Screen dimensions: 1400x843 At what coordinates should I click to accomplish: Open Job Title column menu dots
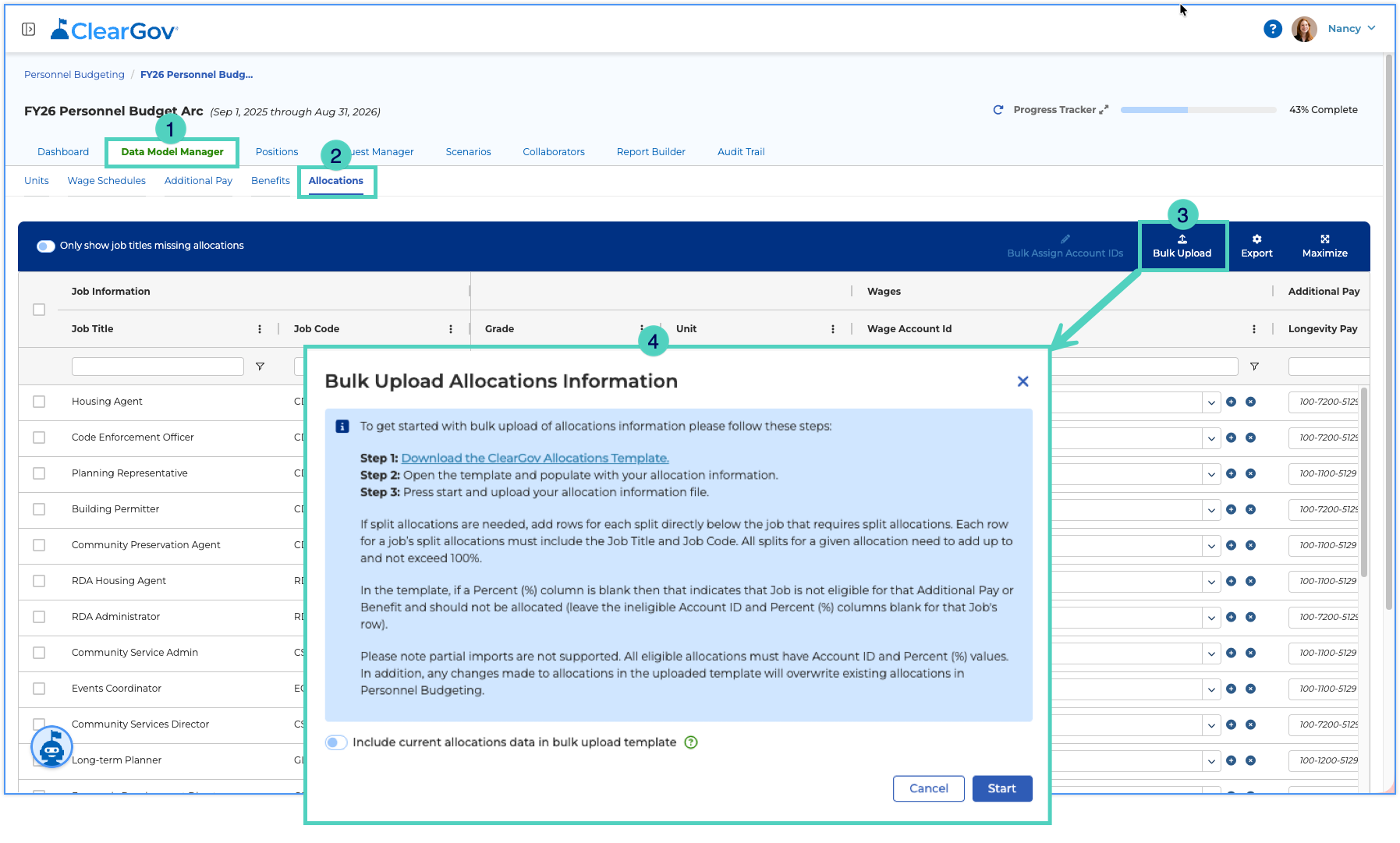[x=260, y=329]
